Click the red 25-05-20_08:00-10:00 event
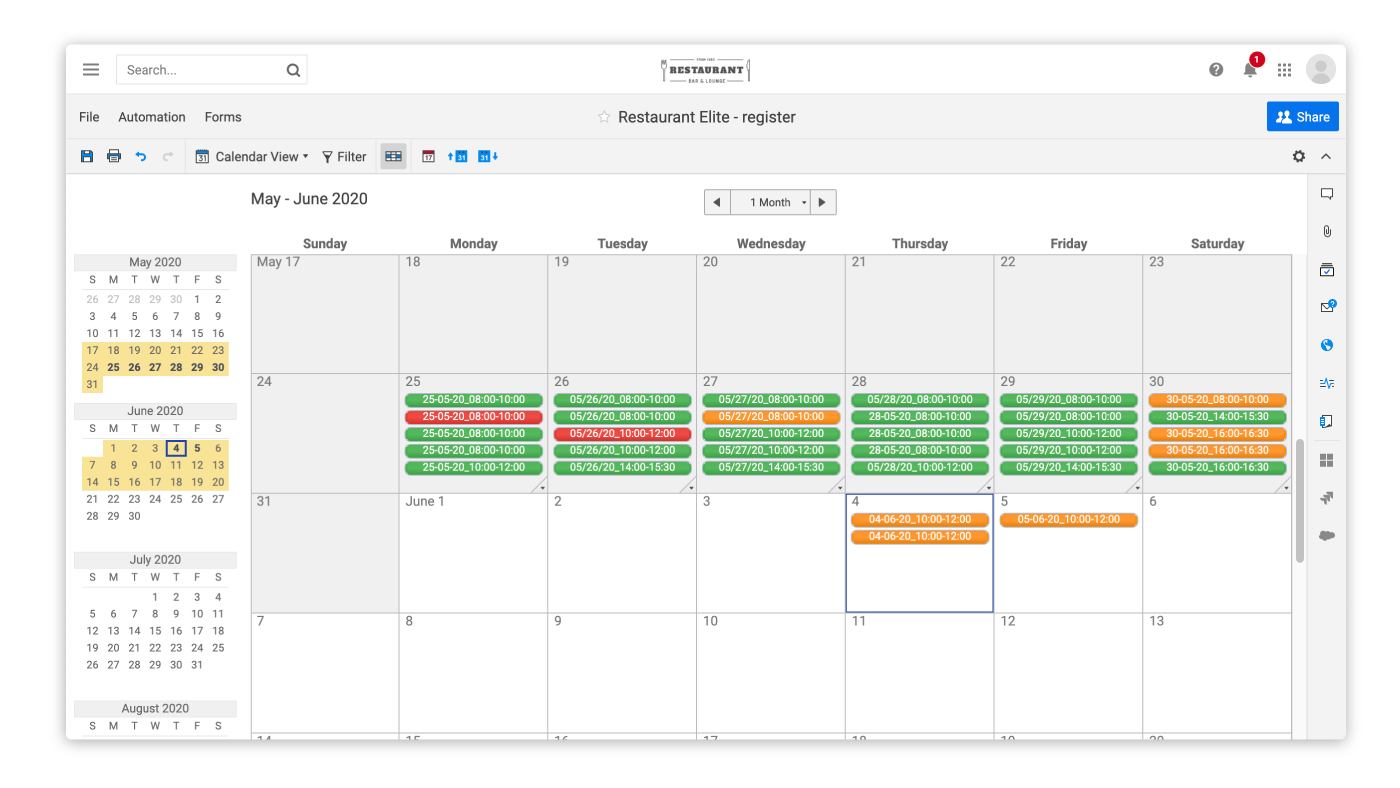Screen dimensions: 1400x788 coord(473,417)
